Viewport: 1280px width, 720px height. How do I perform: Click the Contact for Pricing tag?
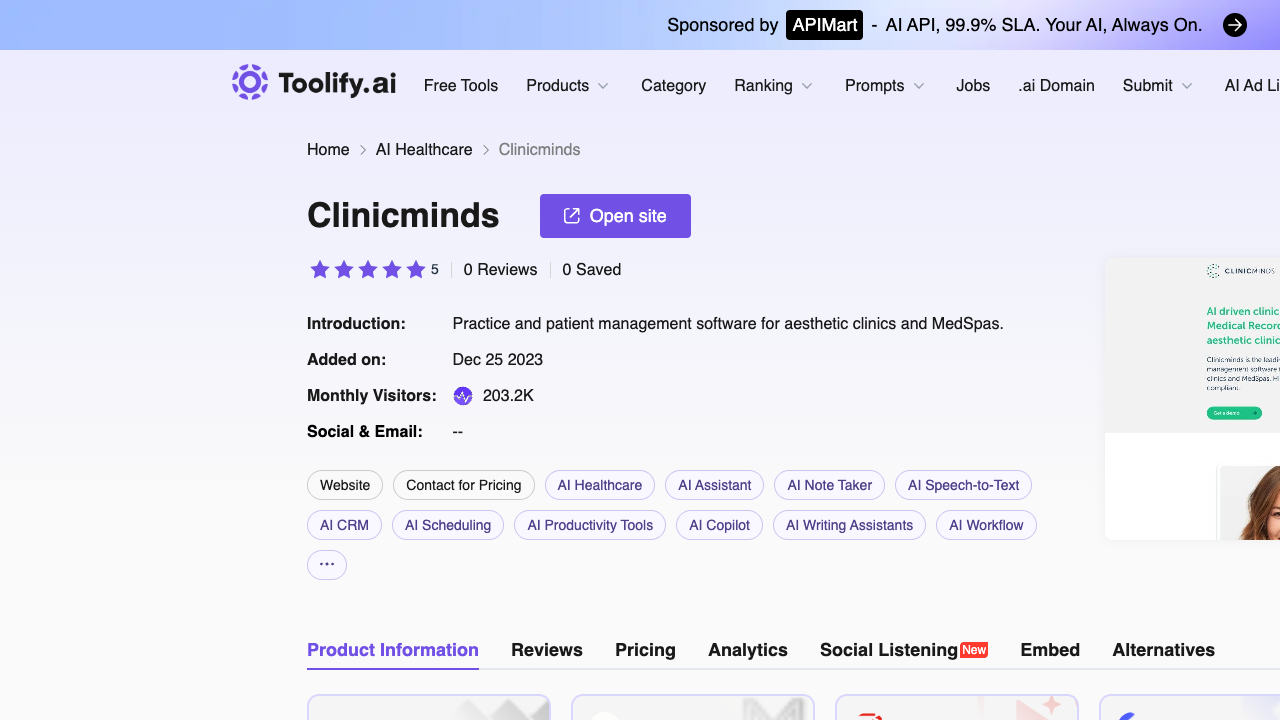tap(464, 485)
